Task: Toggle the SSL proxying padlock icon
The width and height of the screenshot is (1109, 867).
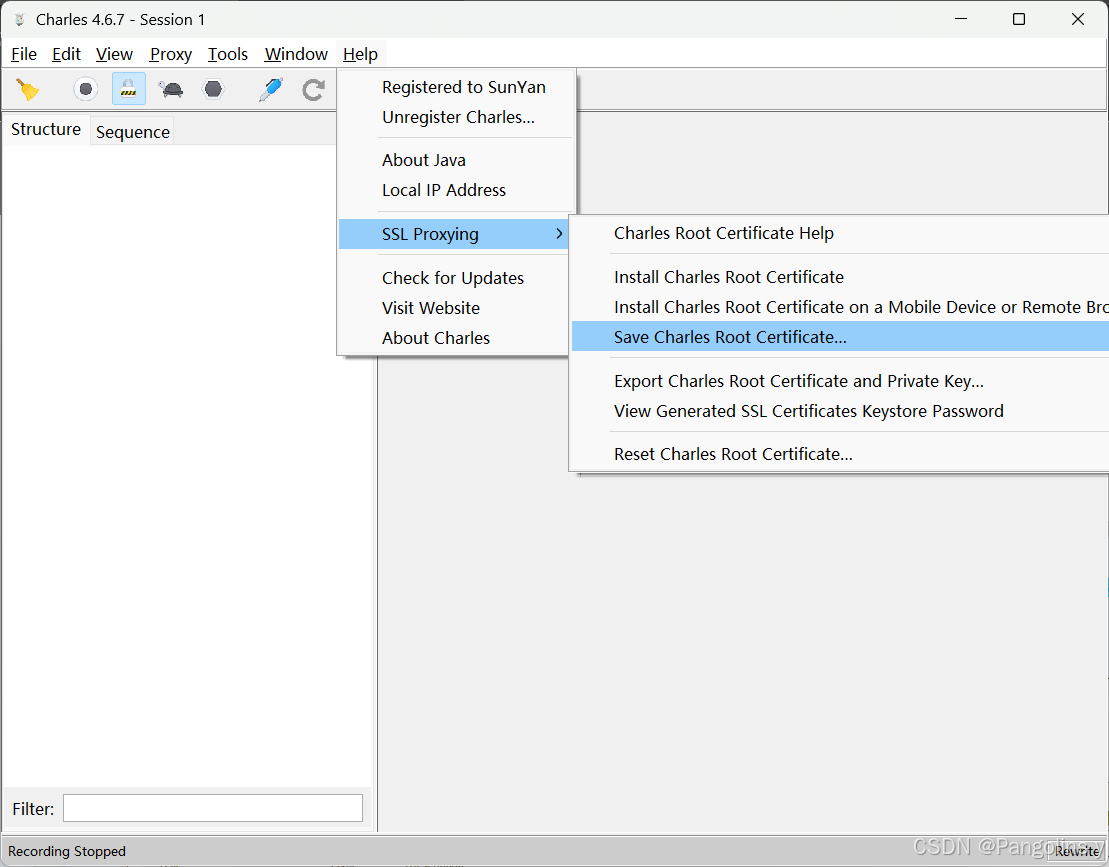Action: (129, 89)
